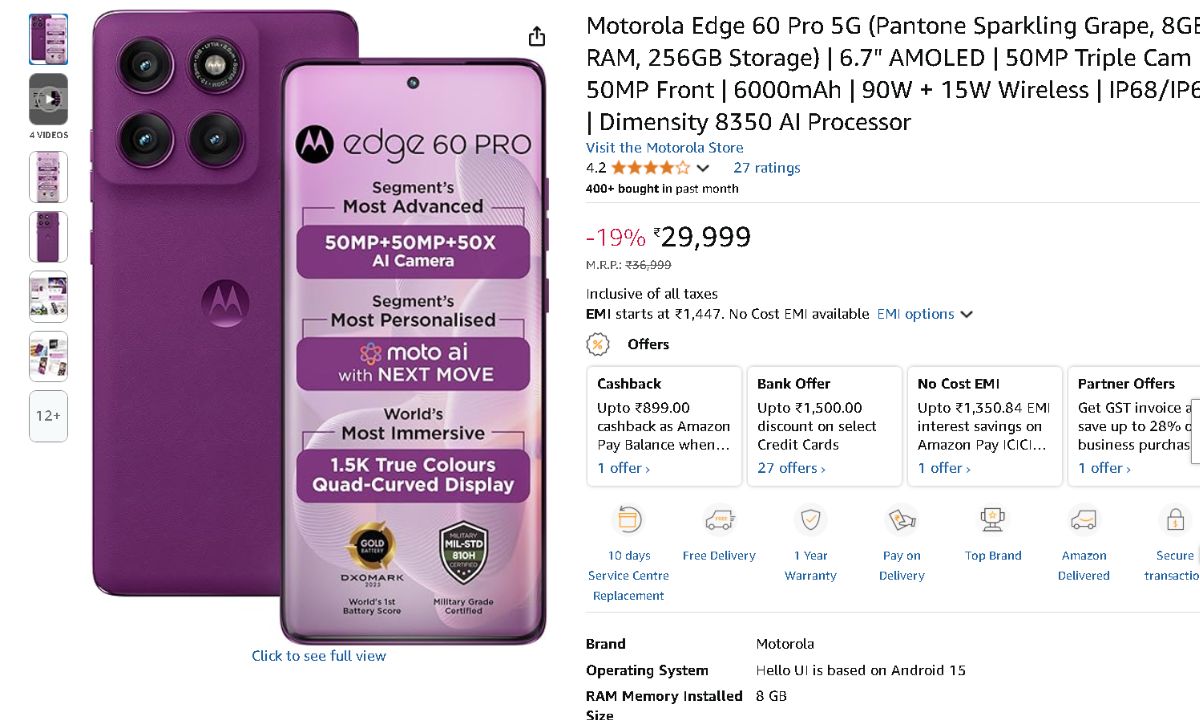Click the main Motorola Edge 60 Pro image

(320, 330)
